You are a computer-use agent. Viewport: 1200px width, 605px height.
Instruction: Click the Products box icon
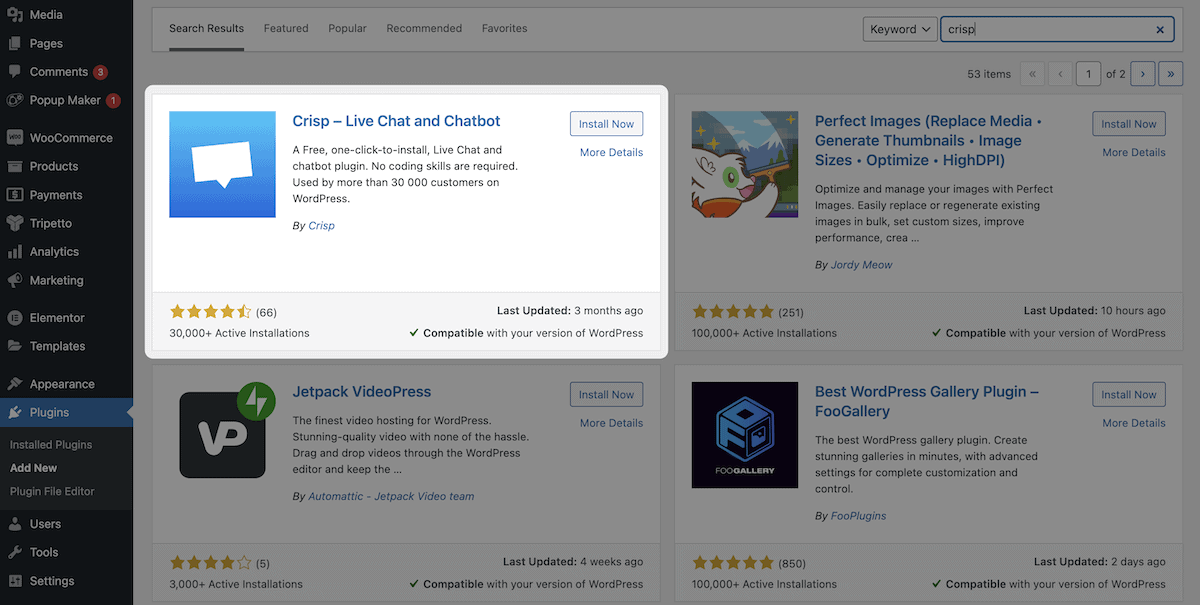coord(15,166)
